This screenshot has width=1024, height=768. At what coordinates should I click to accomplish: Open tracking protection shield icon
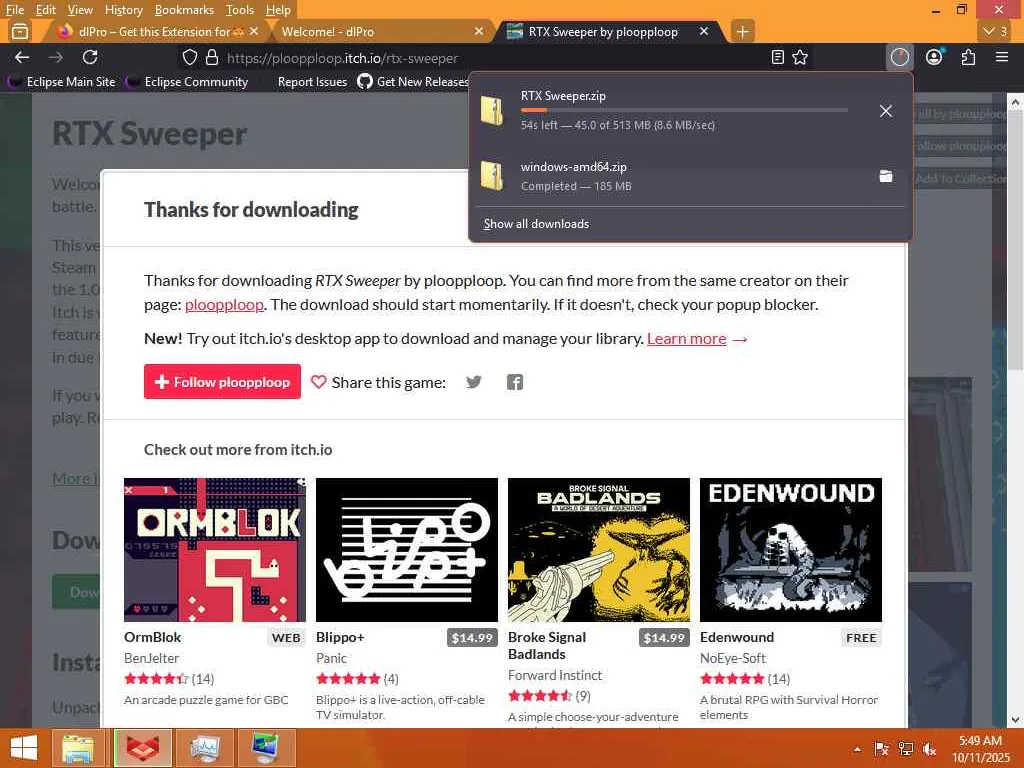click(x=189, y=57)
